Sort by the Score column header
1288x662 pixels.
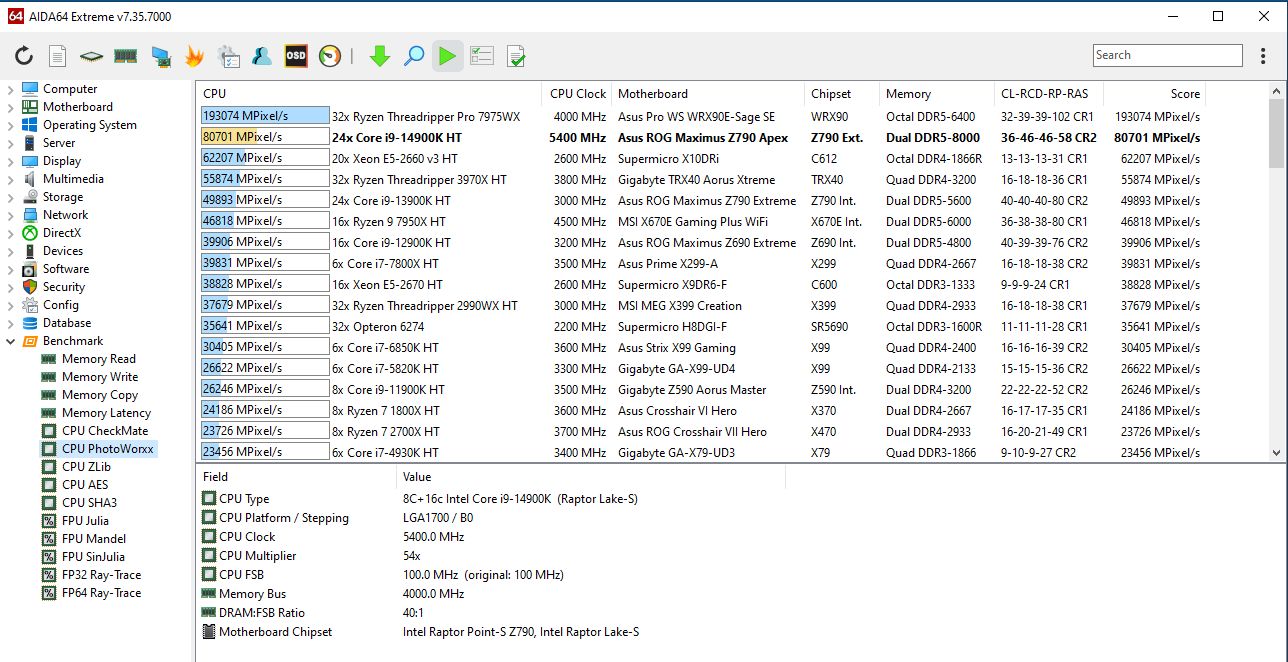[1155, 93]
